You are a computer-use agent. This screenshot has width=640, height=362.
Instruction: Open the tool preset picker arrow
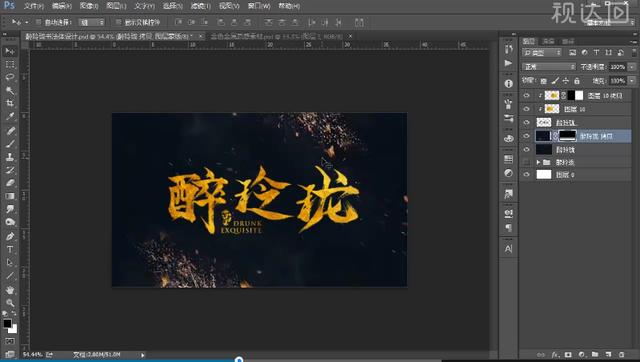pyautogui.click(x=27, y=22)
